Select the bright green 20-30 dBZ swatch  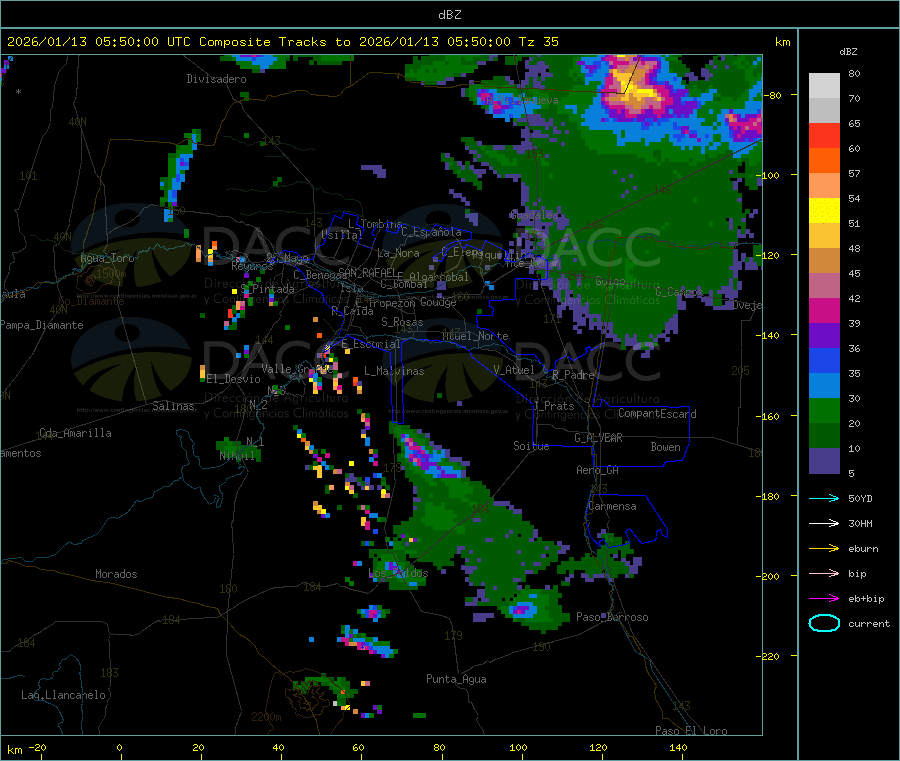coord(824,411)
